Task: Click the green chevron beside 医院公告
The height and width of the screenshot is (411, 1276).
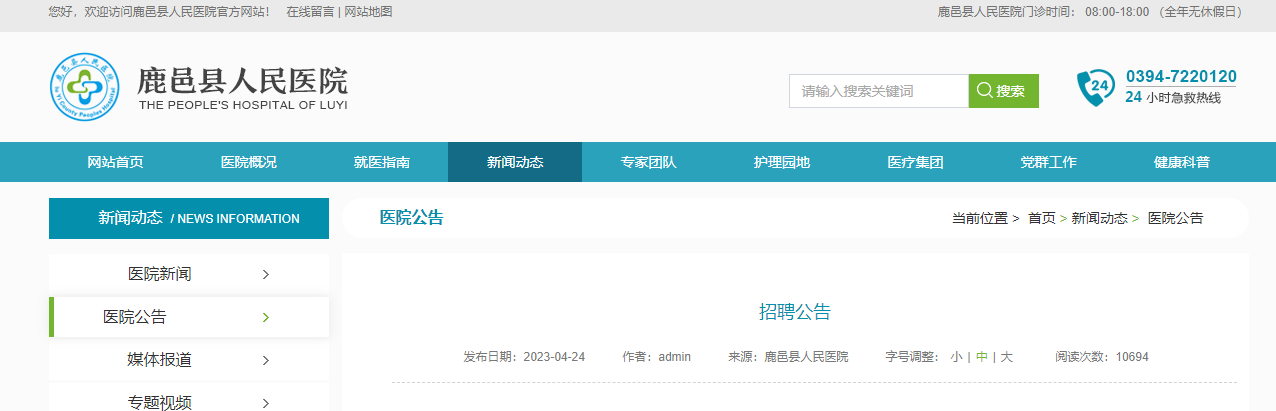Action: click(265, 317)
